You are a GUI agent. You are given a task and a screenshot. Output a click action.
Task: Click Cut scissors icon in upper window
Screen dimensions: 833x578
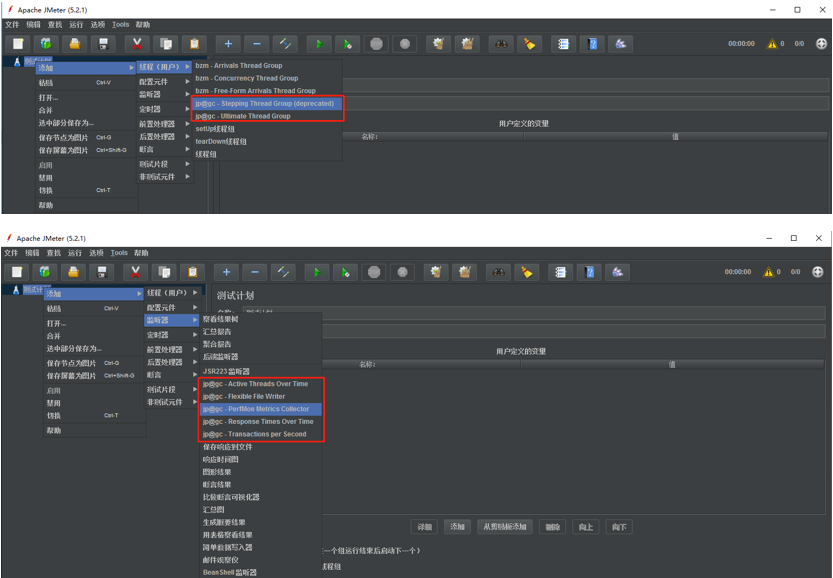click(137, 44)
